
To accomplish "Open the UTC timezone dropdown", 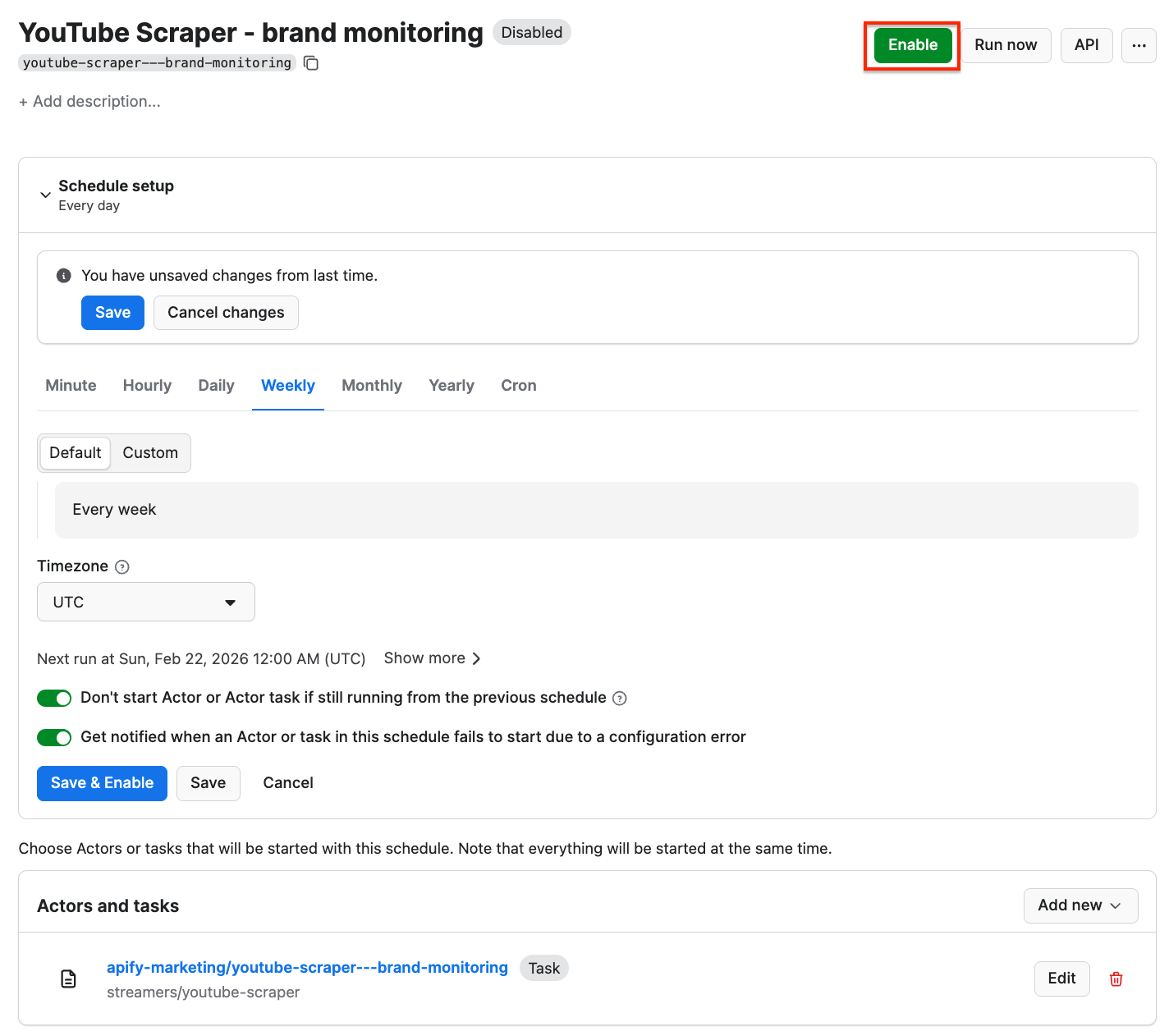I will [146, 602].
